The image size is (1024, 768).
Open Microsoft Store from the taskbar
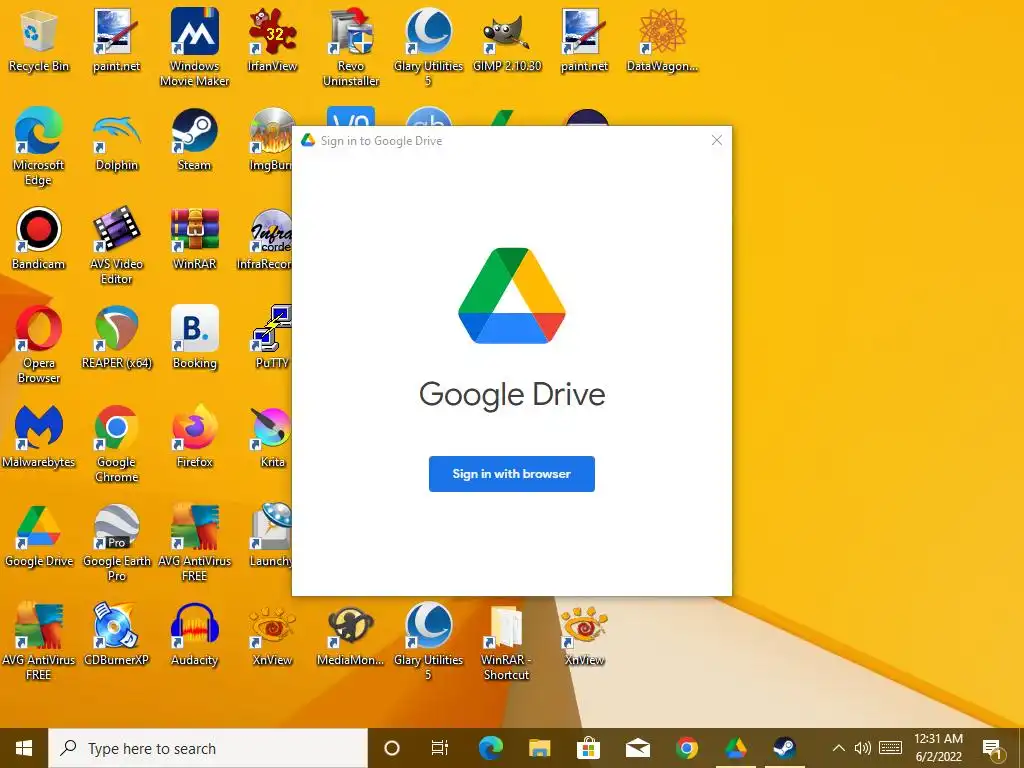(x=588, y=748)
